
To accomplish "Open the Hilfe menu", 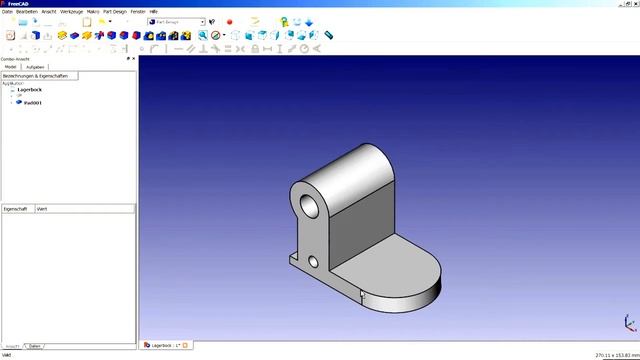I will tap(153, 12).
